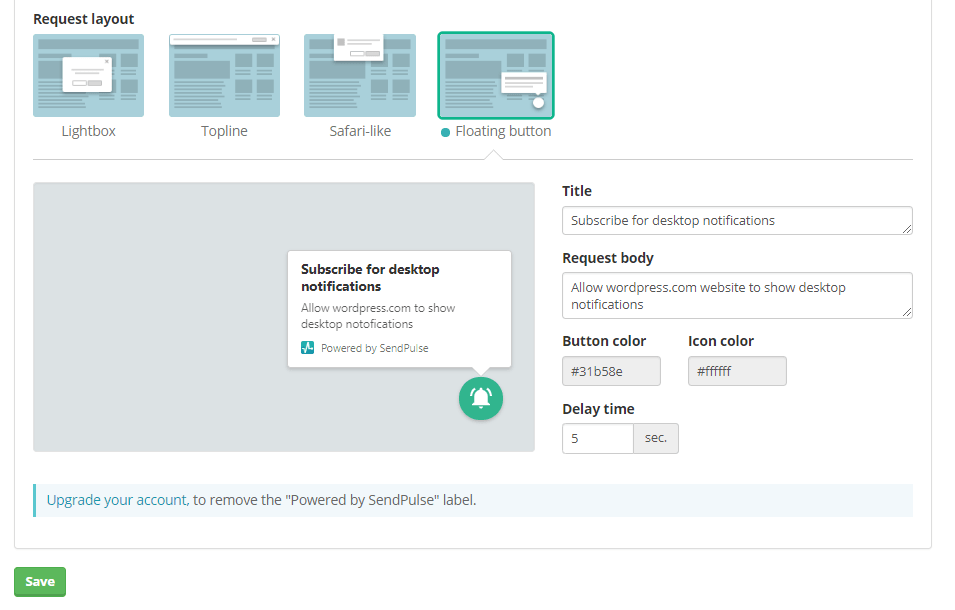Select the Lightbox layout thumbnail

click(x=88, y=75)
